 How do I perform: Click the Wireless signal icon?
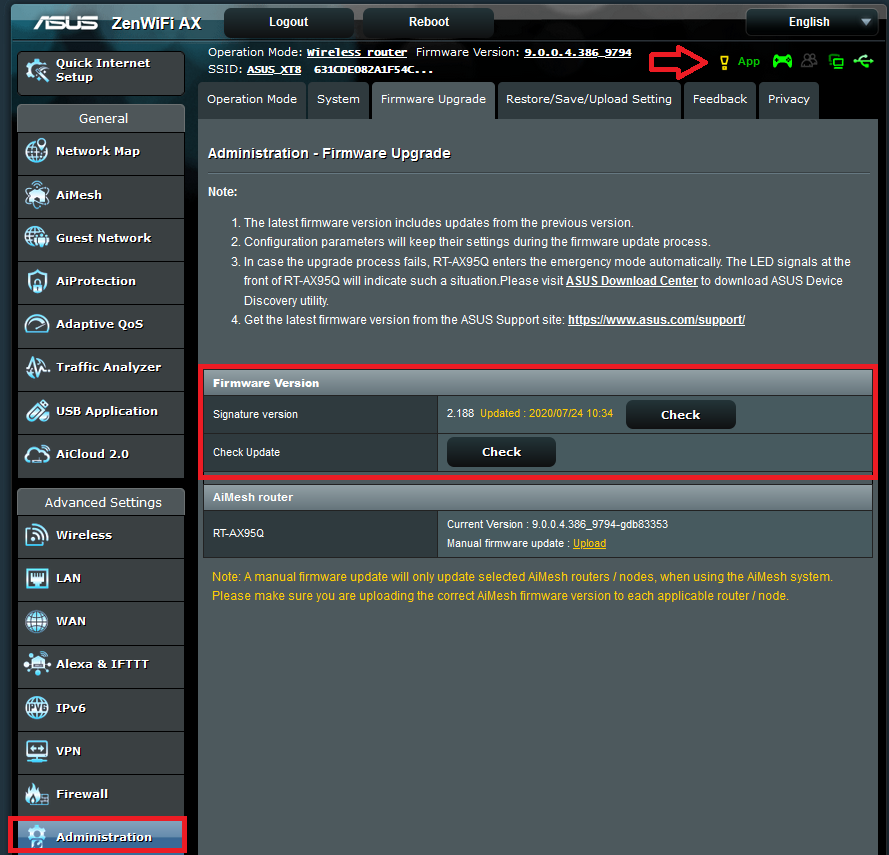click(x=37, y=535)
